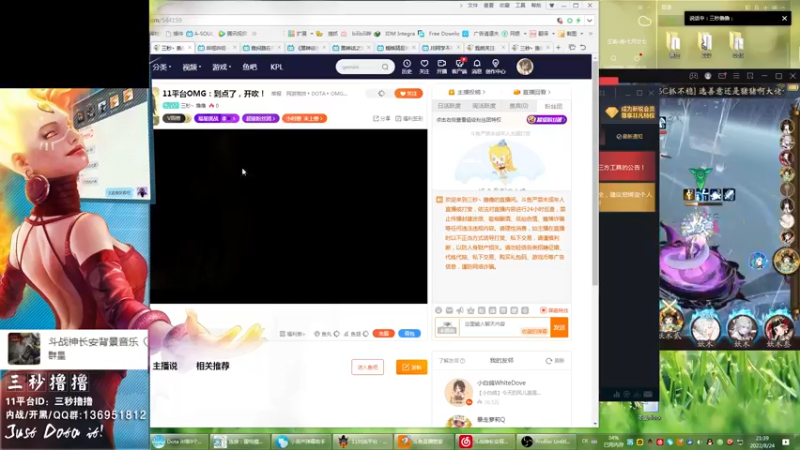This screenshot has height=450, width=800.
Task: Click the chat message input field
Action: (x=504, y=327)
